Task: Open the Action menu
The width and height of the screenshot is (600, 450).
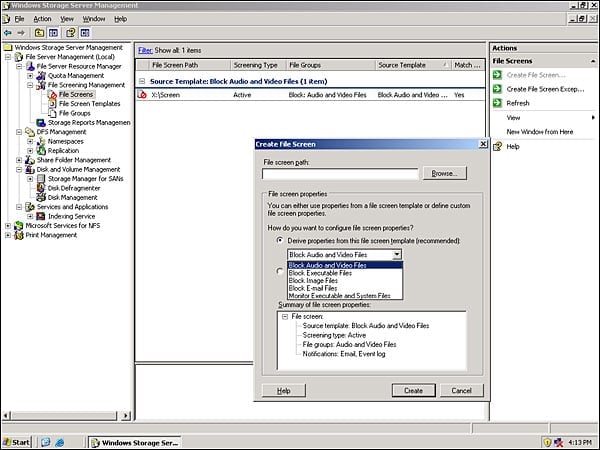Action: [x=42, y=19]
